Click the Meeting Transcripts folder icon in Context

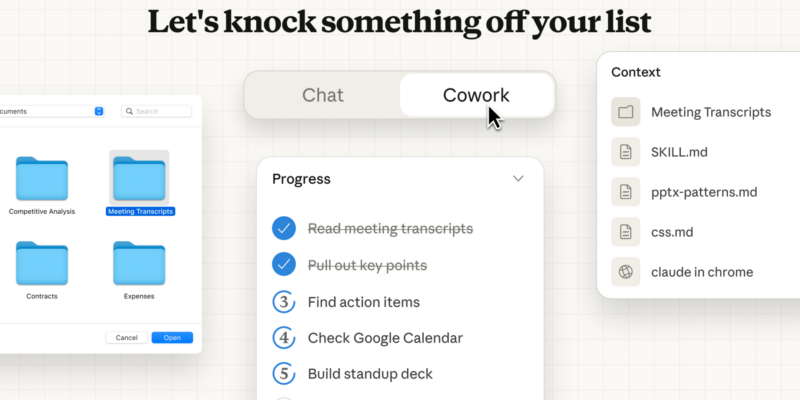(x=625, y=112)
